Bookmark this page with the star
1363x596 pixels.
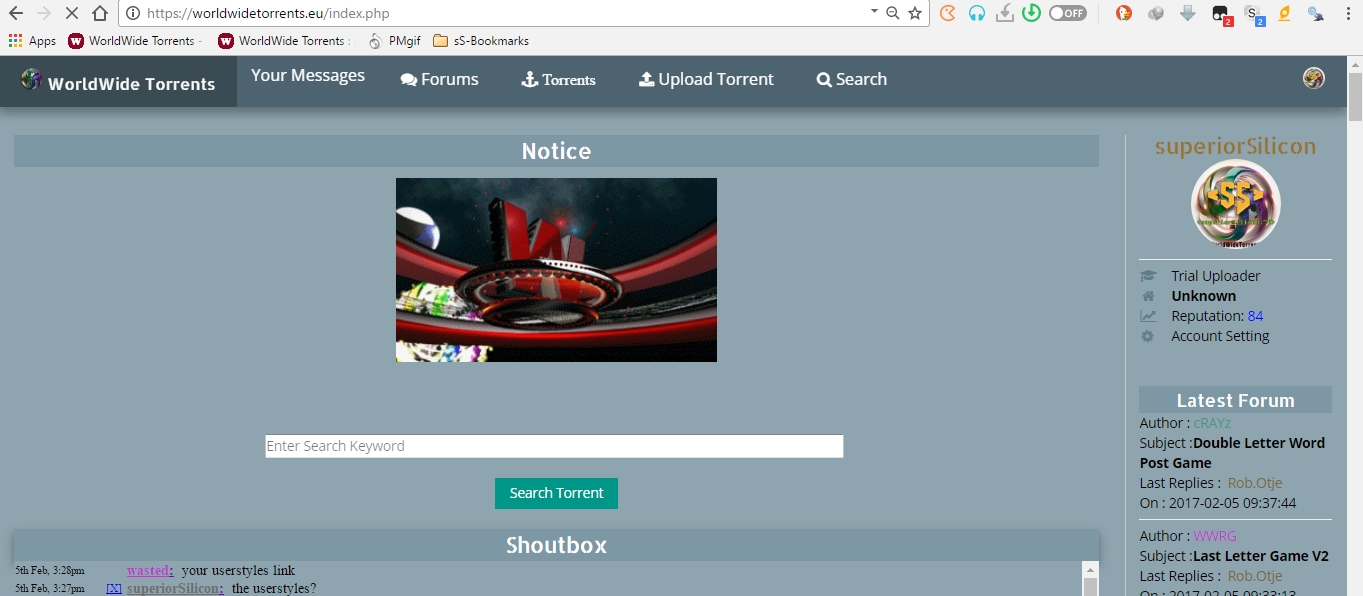click(915, 13)
